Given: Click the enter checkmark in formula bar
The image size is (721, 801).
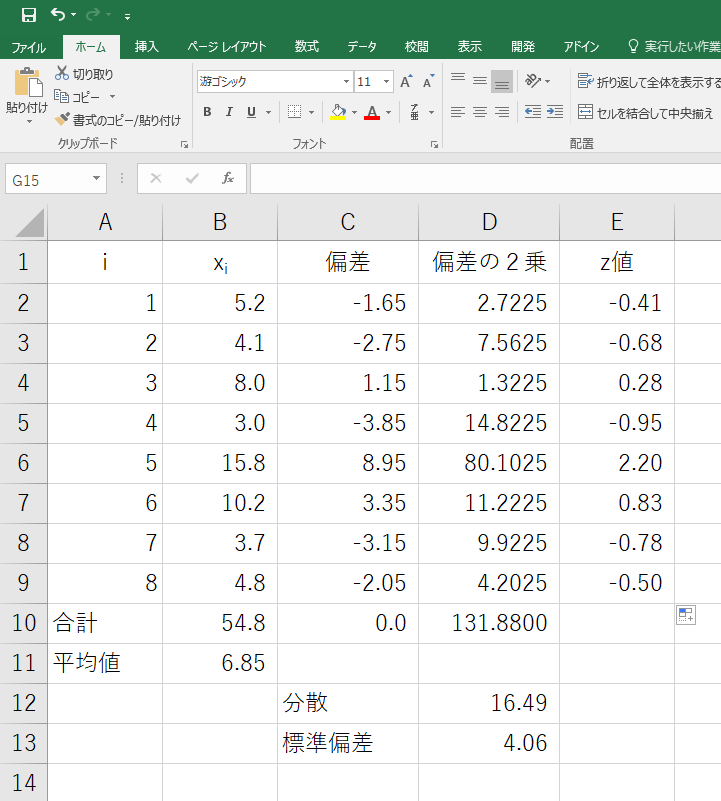Looking at the screenshot, I should click(192, 178).
